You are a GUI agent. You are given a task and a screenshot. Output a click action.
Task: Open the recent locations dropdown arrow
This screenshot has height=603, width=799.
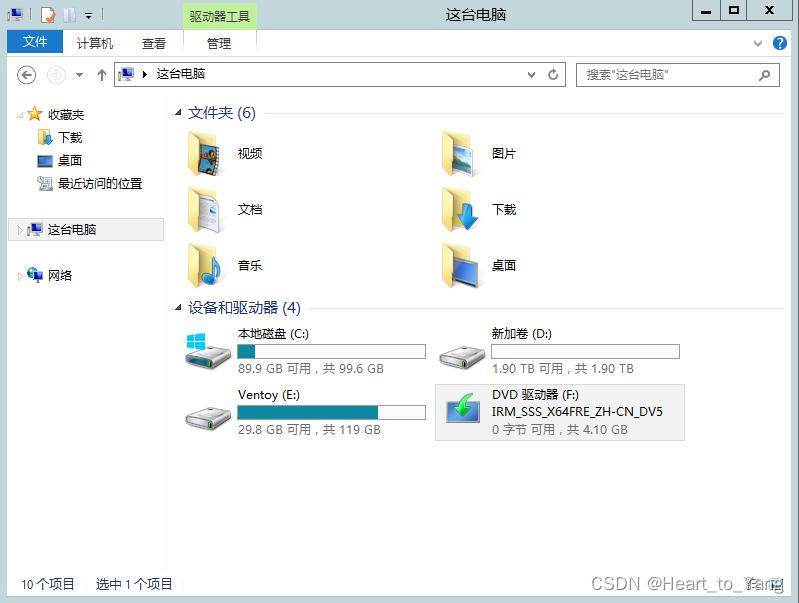[79, 75]
